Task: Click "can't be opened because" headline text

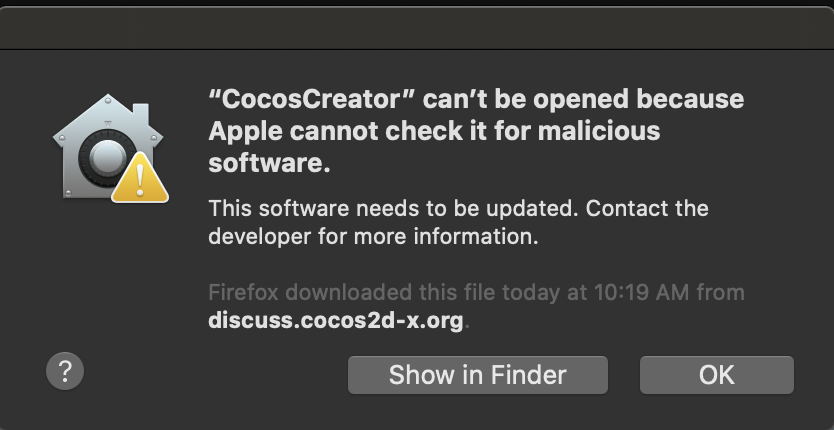Action: tap(583, 100)
